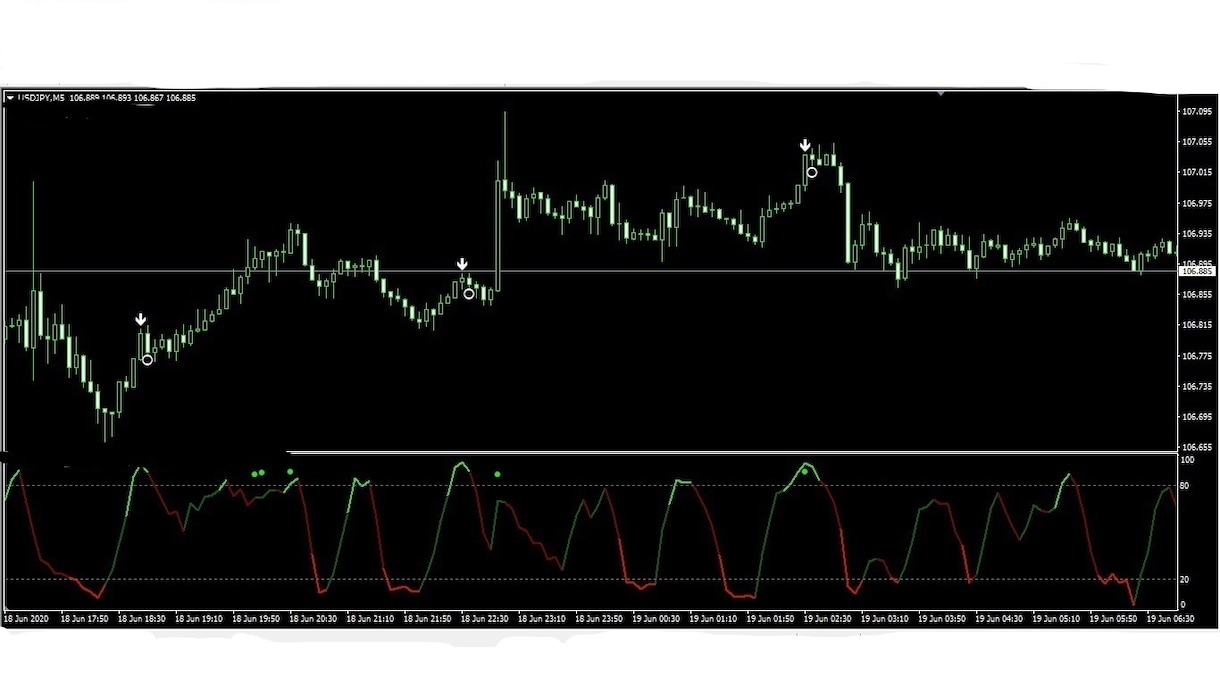The height and width of the screenshot is (686, 1220).
Task: Click the 18 Jun 22:30 time label
Action: [x=483, y=618]
